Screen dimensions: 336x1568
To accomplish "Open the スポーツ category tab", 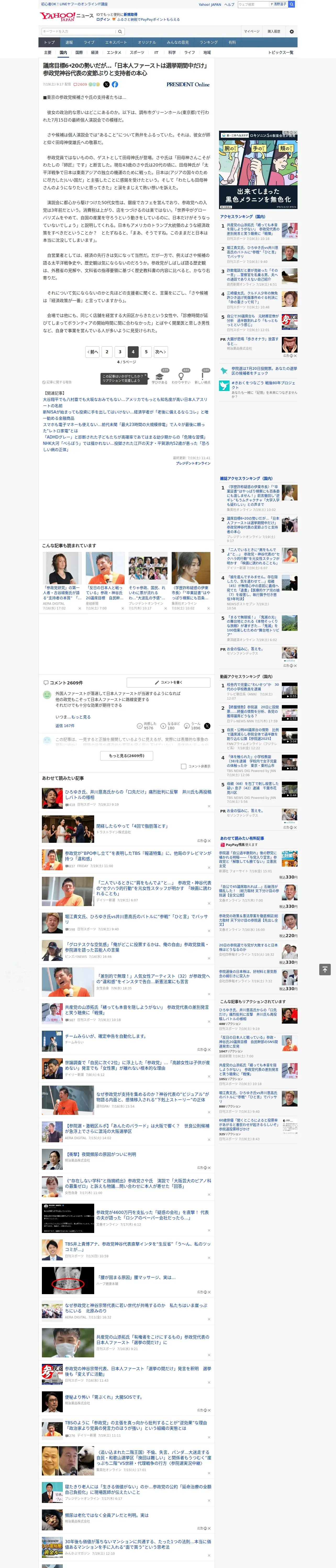I will (x=137, y=53).
